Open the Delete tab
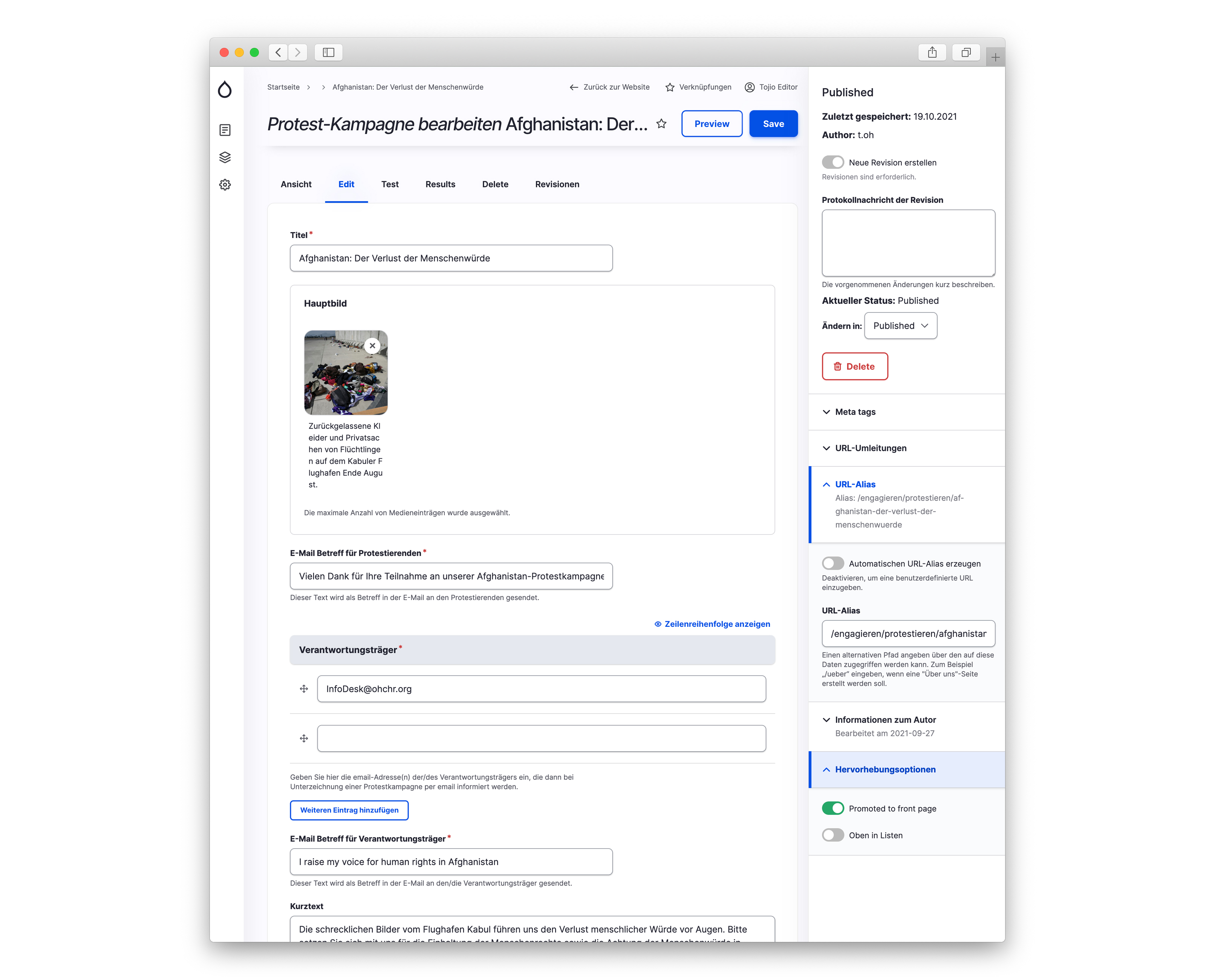This screenshot has width=1215, height=980. pos(495,184)
